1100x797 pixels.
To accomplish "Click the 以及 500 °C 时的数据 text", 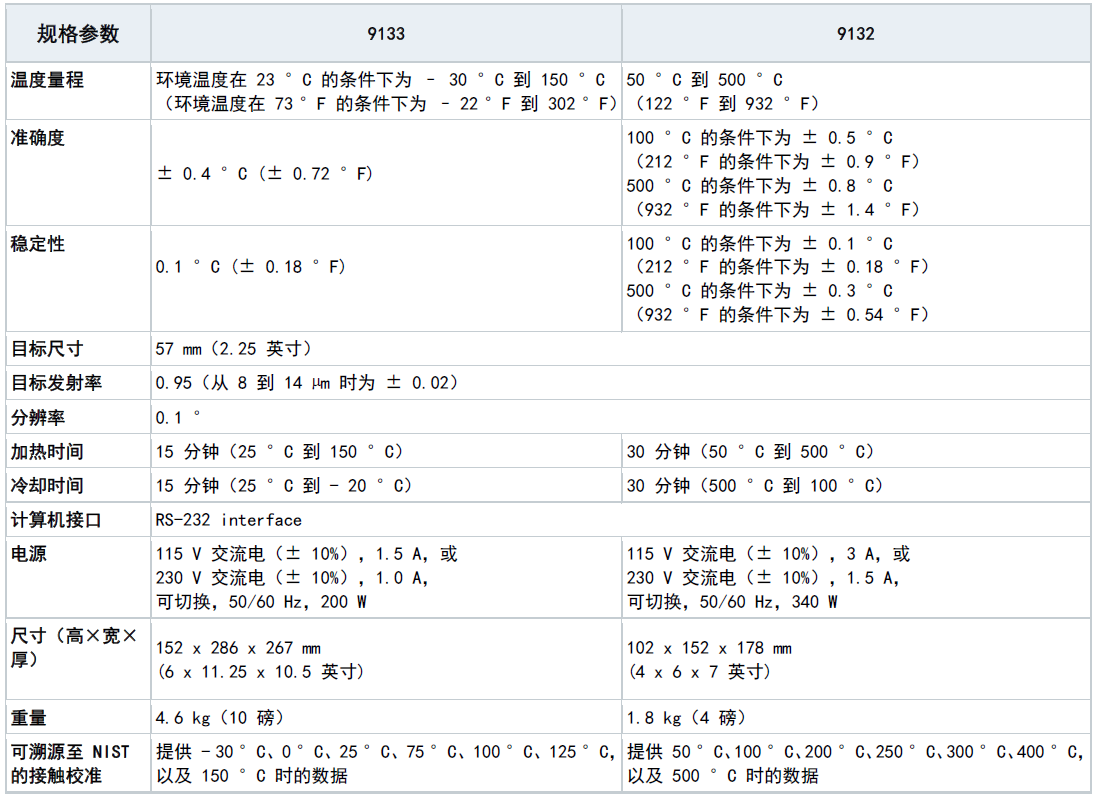I will 723,776.
